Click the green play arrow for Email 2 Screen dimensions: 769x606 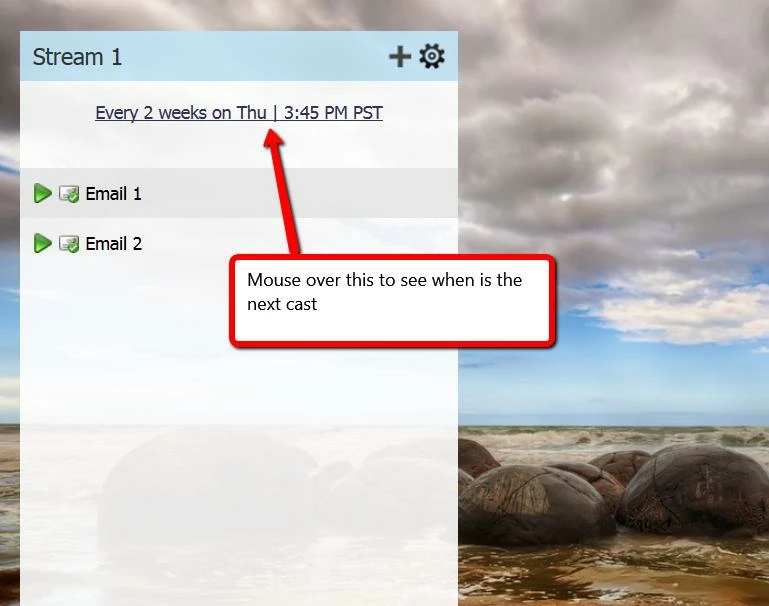[43, 243]
